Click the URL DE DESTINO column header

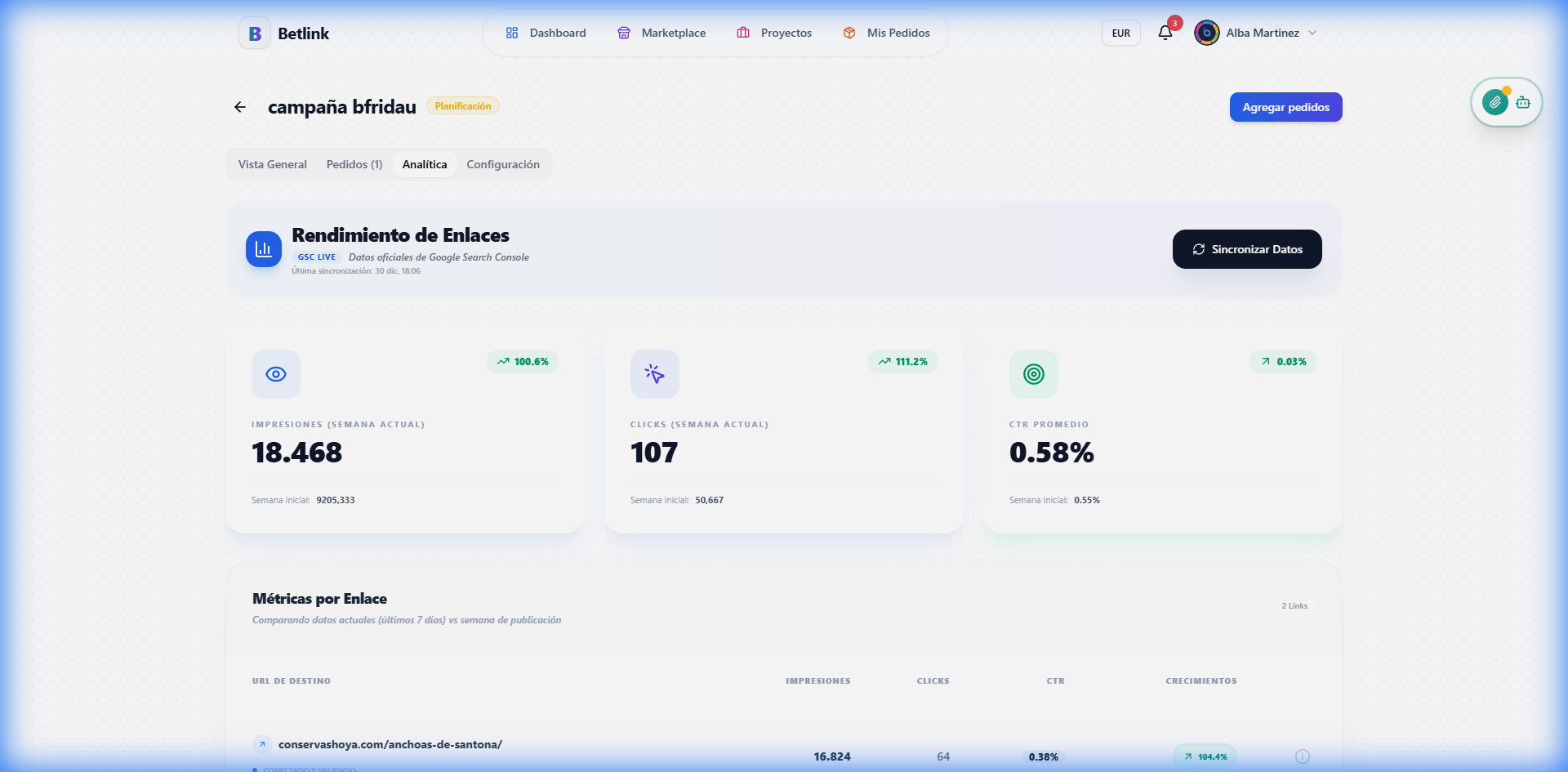(292, 681)
